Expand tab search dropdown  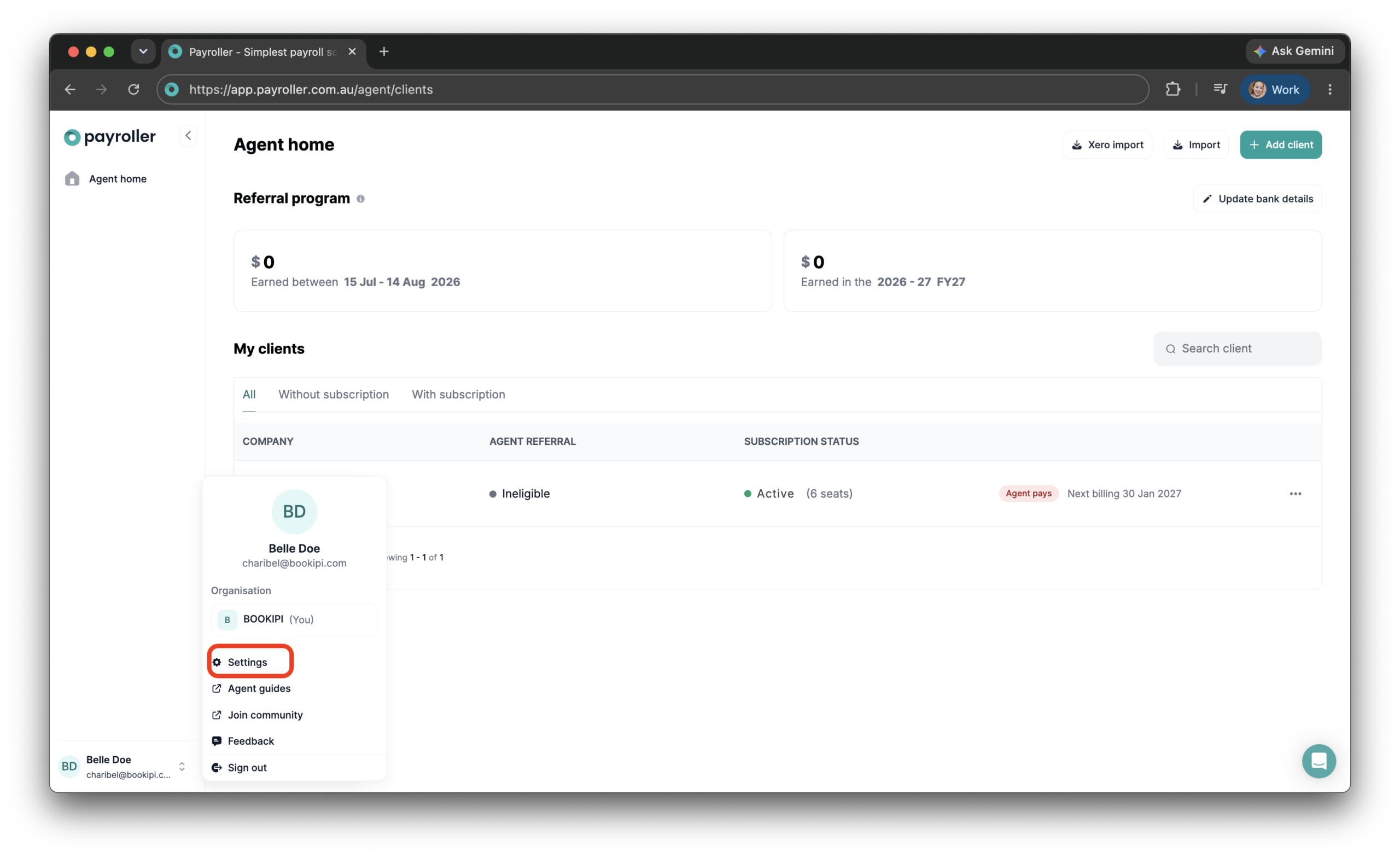click(x=143, y=52)
